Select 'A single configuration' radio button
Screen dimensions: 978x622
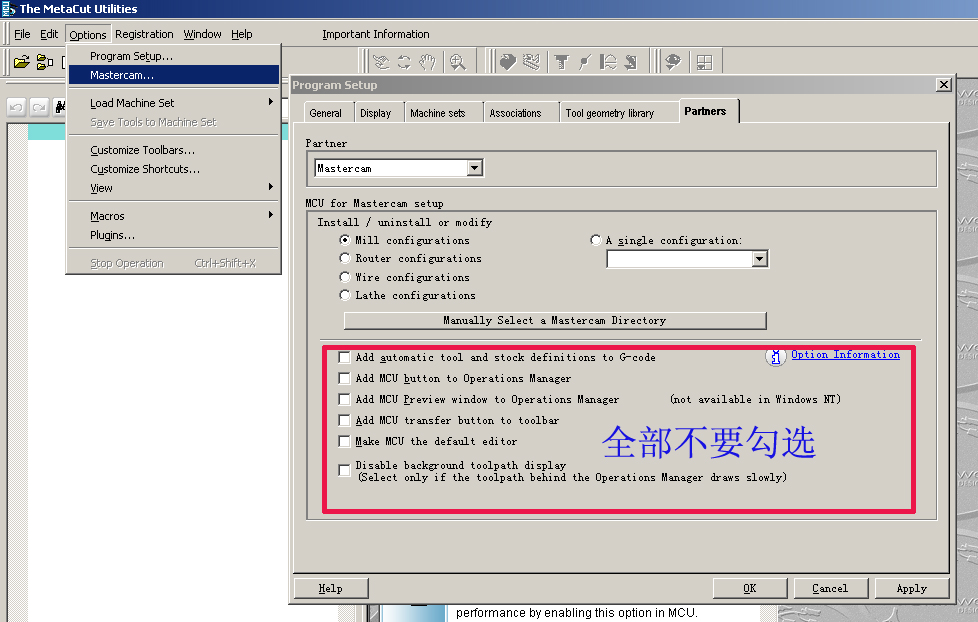point(595,240)
